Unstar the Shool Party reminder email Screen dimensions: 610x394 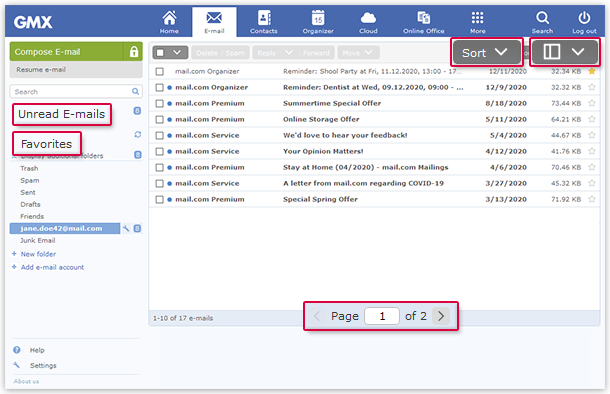click(x=592, y=71)
